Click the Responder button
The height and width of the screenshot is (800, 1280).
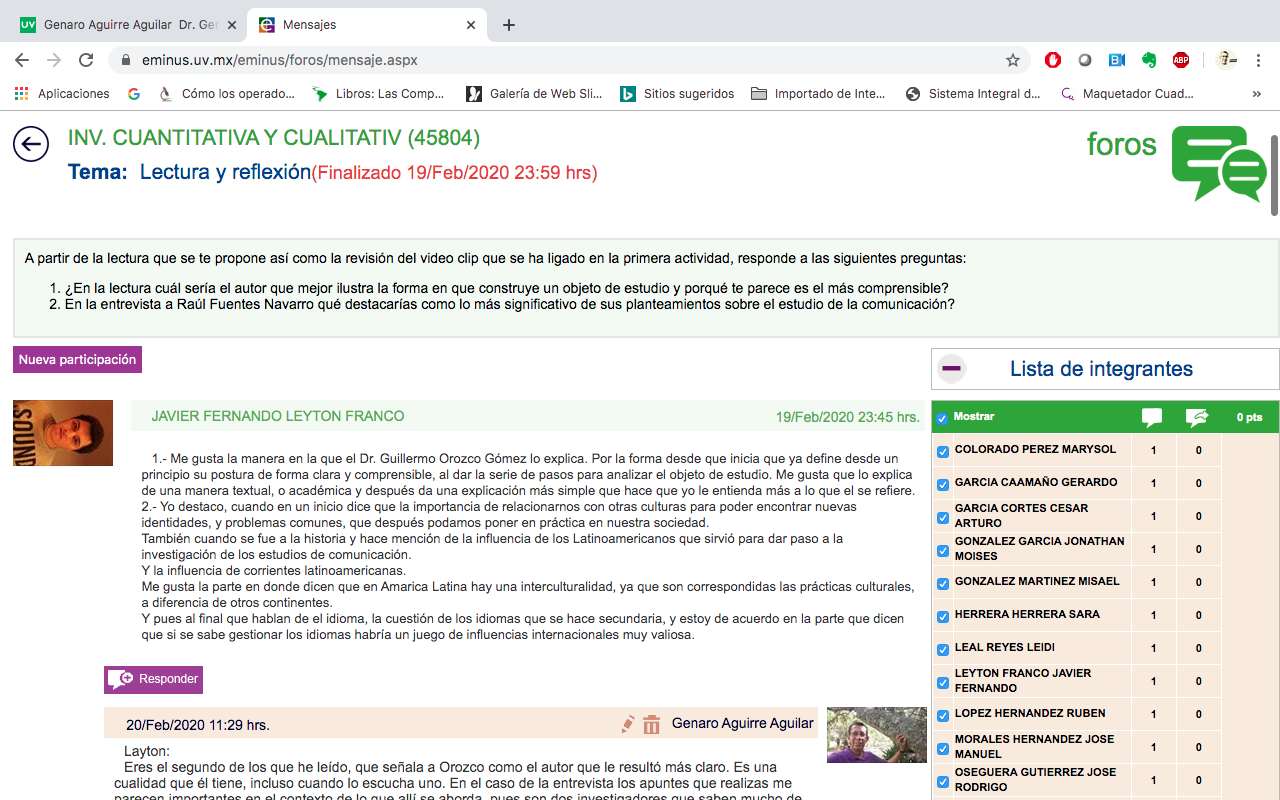154,680
